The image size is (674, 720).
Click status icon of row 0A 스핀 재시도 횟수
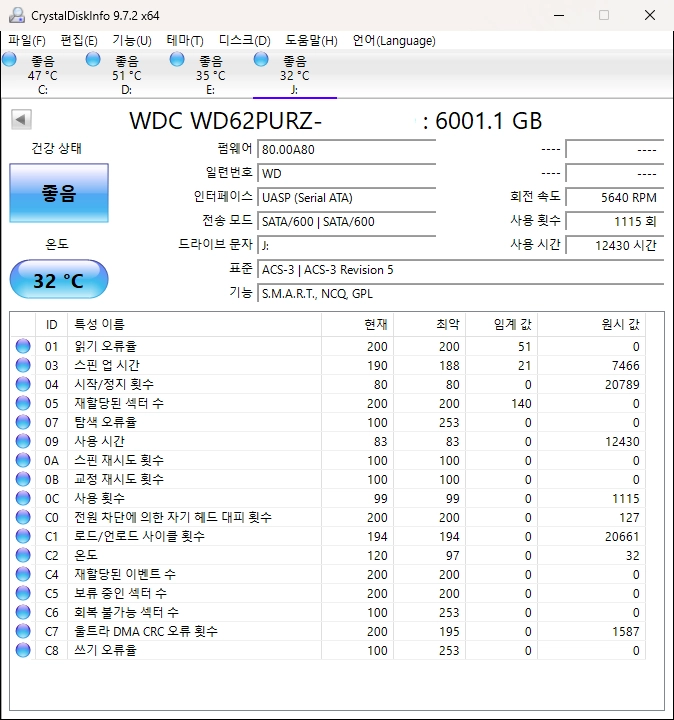[x=23, y=460]
